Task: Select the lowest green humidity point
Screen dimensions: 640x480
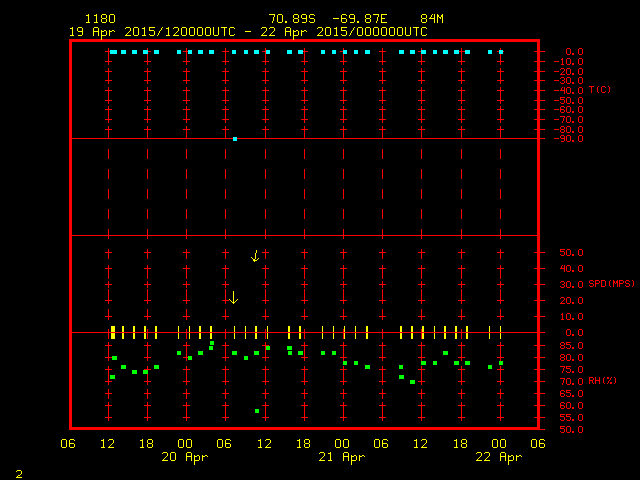Action: [257, 411]
